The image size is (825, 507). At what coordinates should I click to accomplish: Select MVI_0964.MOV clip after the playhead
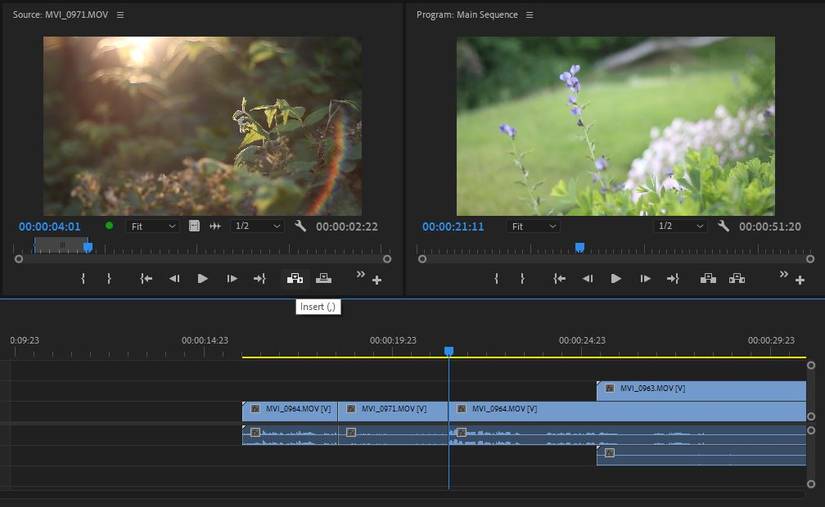pyautogui.click(x=627, y=411)
